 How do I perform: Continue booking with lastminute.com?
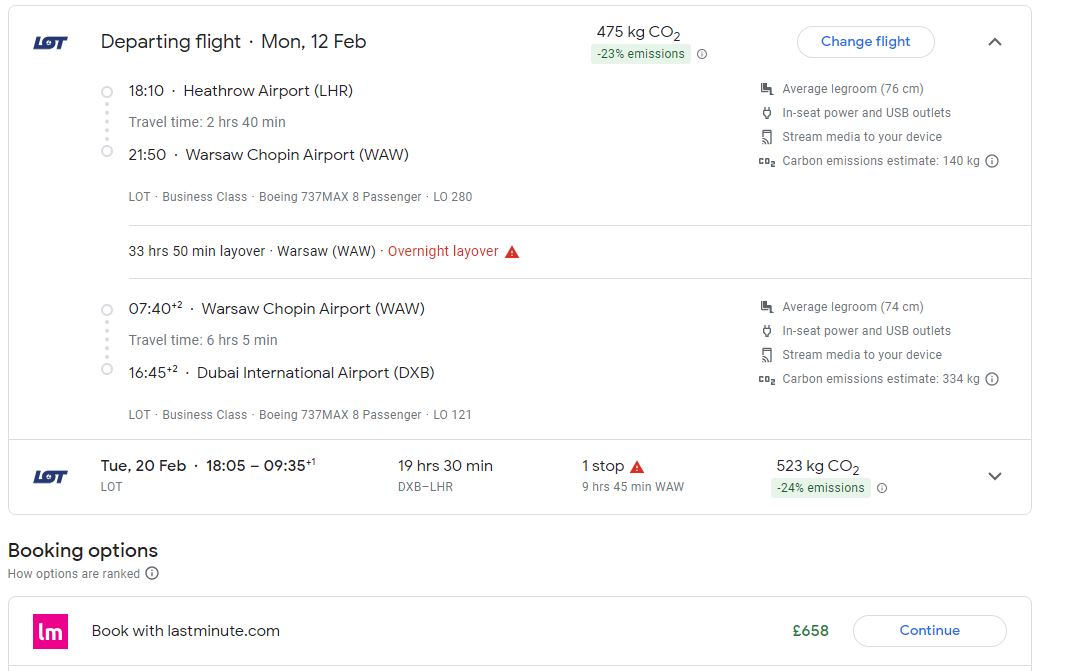[929, 631]
